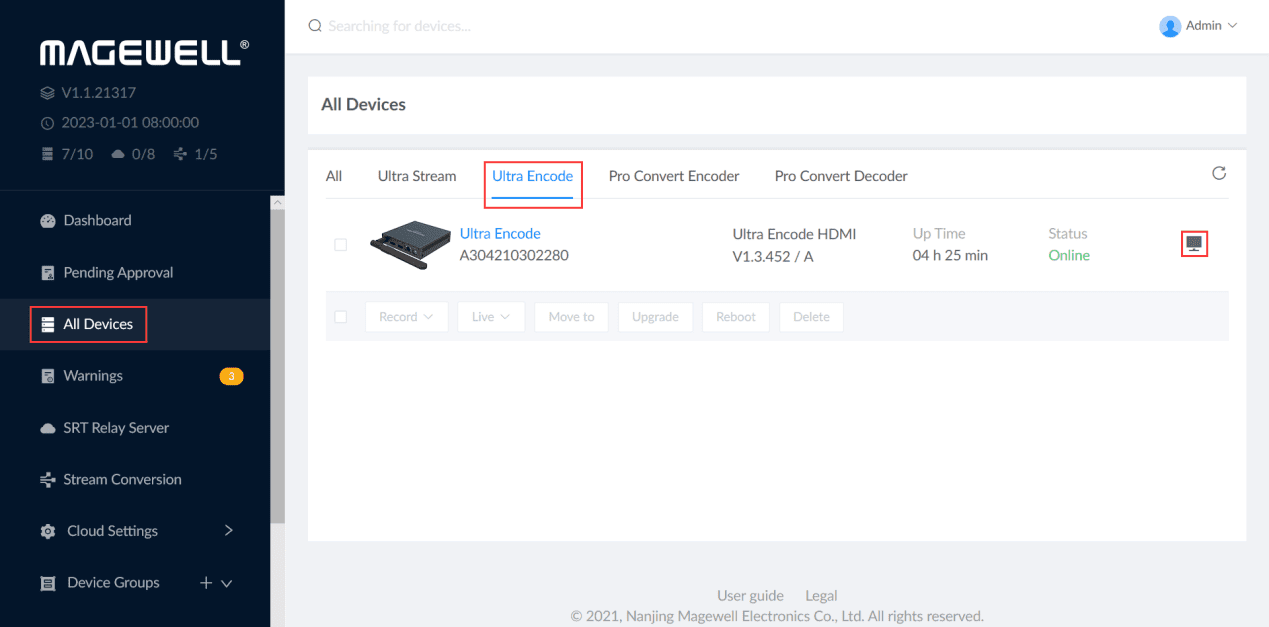Switch to the Ultra Stream tab
Screen dimensions: 1269x627
click(x=416, y=176)
